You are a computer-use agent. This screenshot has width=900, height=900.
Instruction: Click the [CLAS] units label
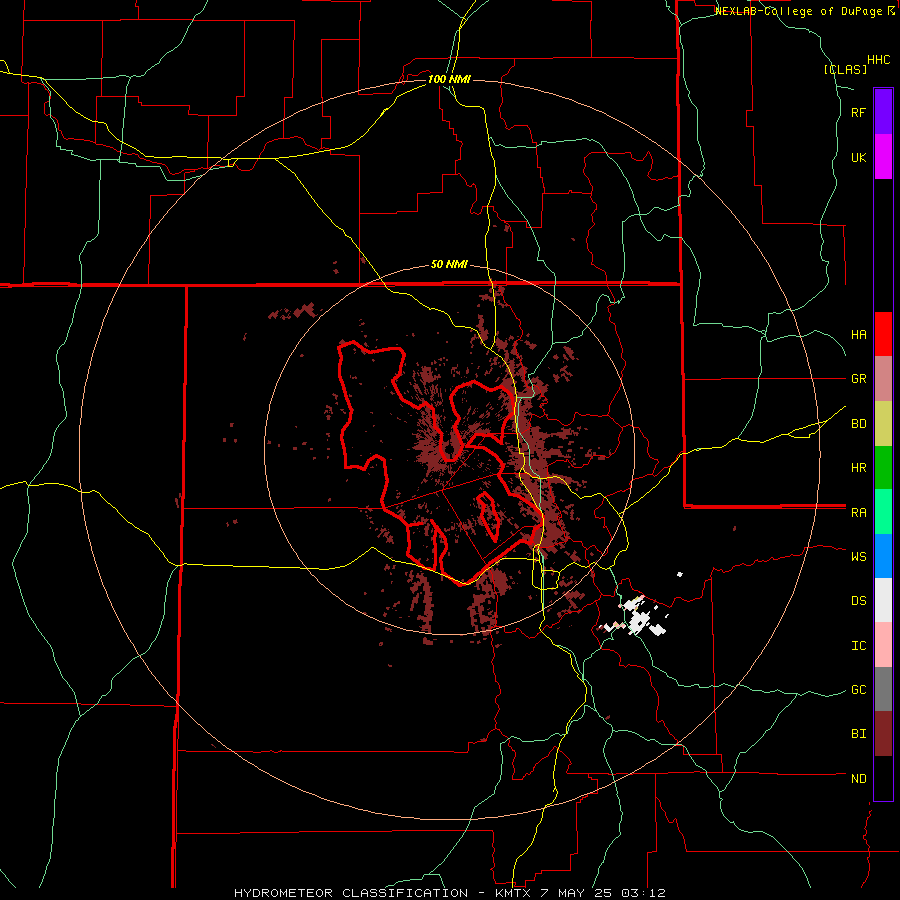point(845,69)
